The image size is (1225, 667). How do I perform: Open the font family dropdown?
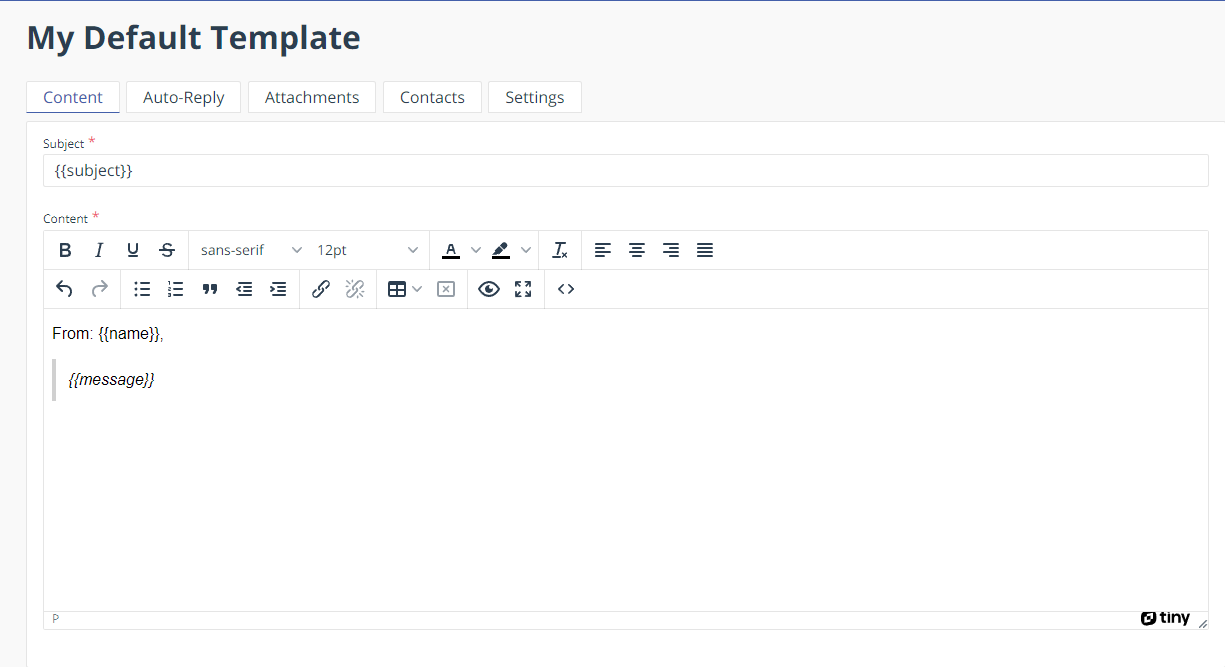248,250
